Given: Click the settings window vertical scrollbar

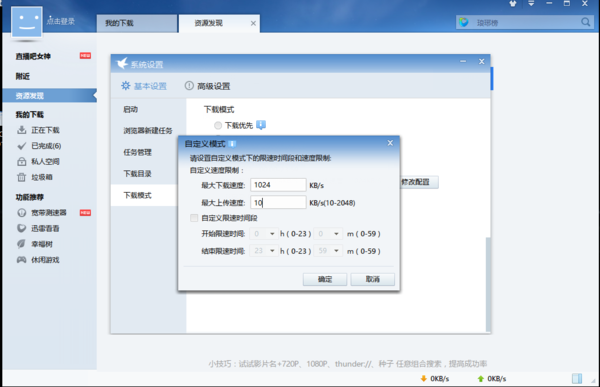Looking at the screenshot, I should pyautogui.click(x=488, y=284).
